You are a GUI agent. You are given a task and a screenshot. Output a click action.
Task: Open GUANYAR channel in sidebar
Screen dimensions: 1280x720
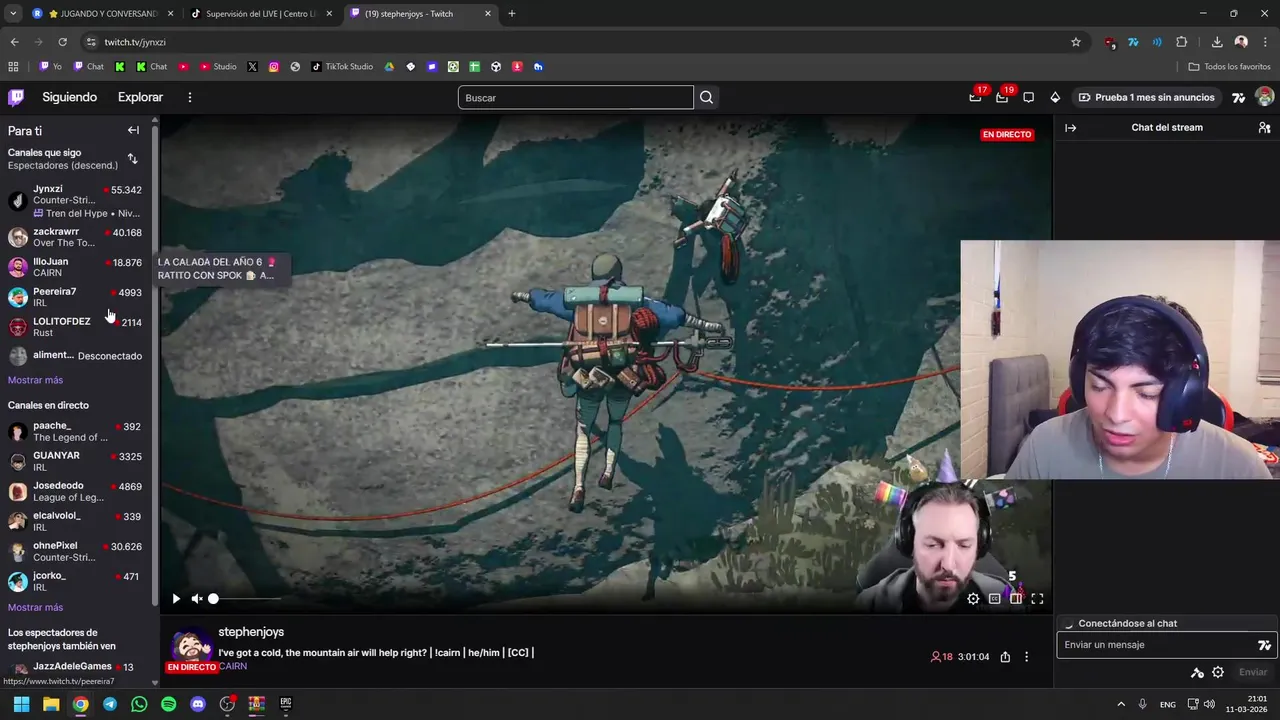(76, 461)
